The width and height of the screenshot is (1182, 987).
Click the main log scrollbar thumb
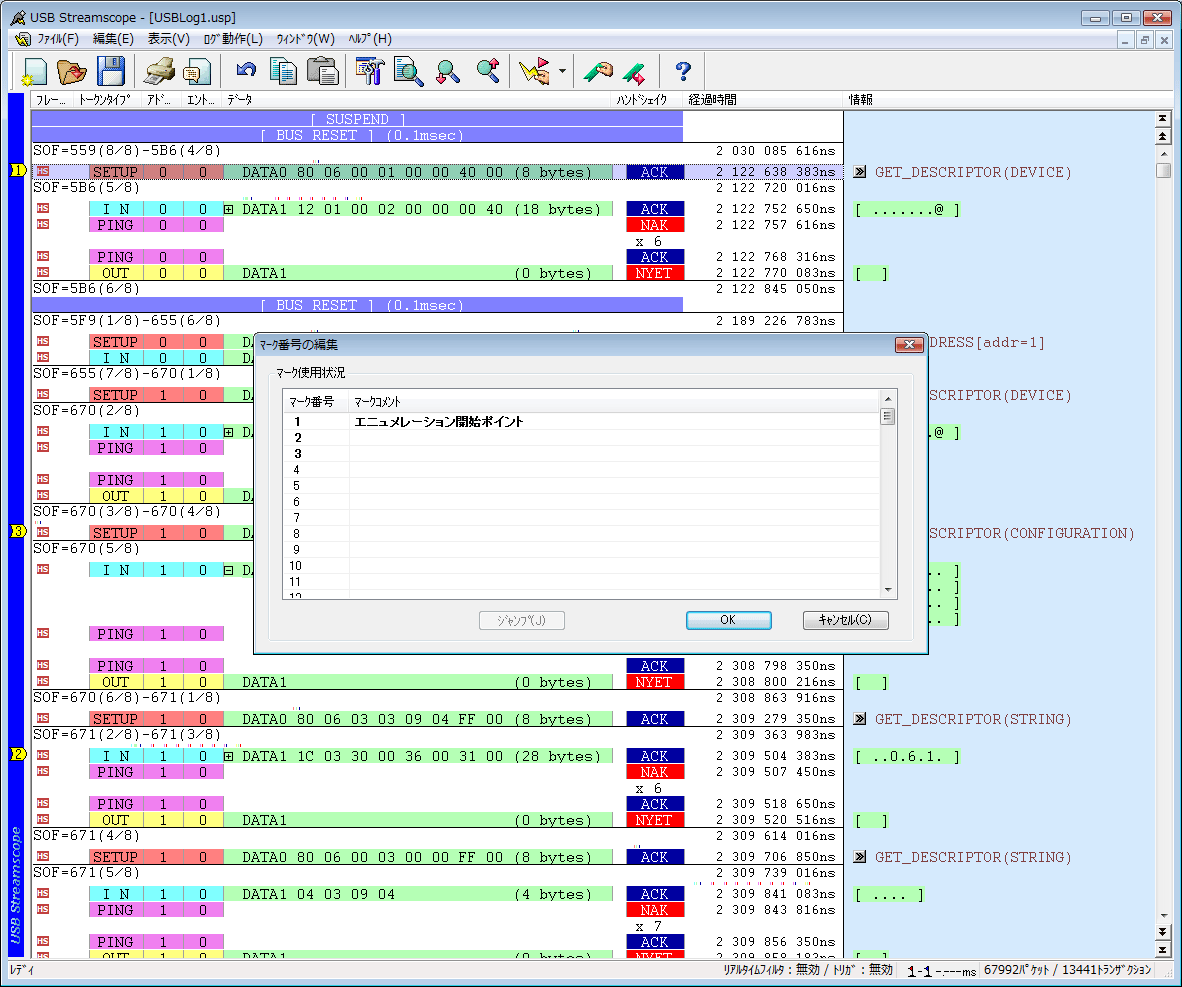[1163, 170]
